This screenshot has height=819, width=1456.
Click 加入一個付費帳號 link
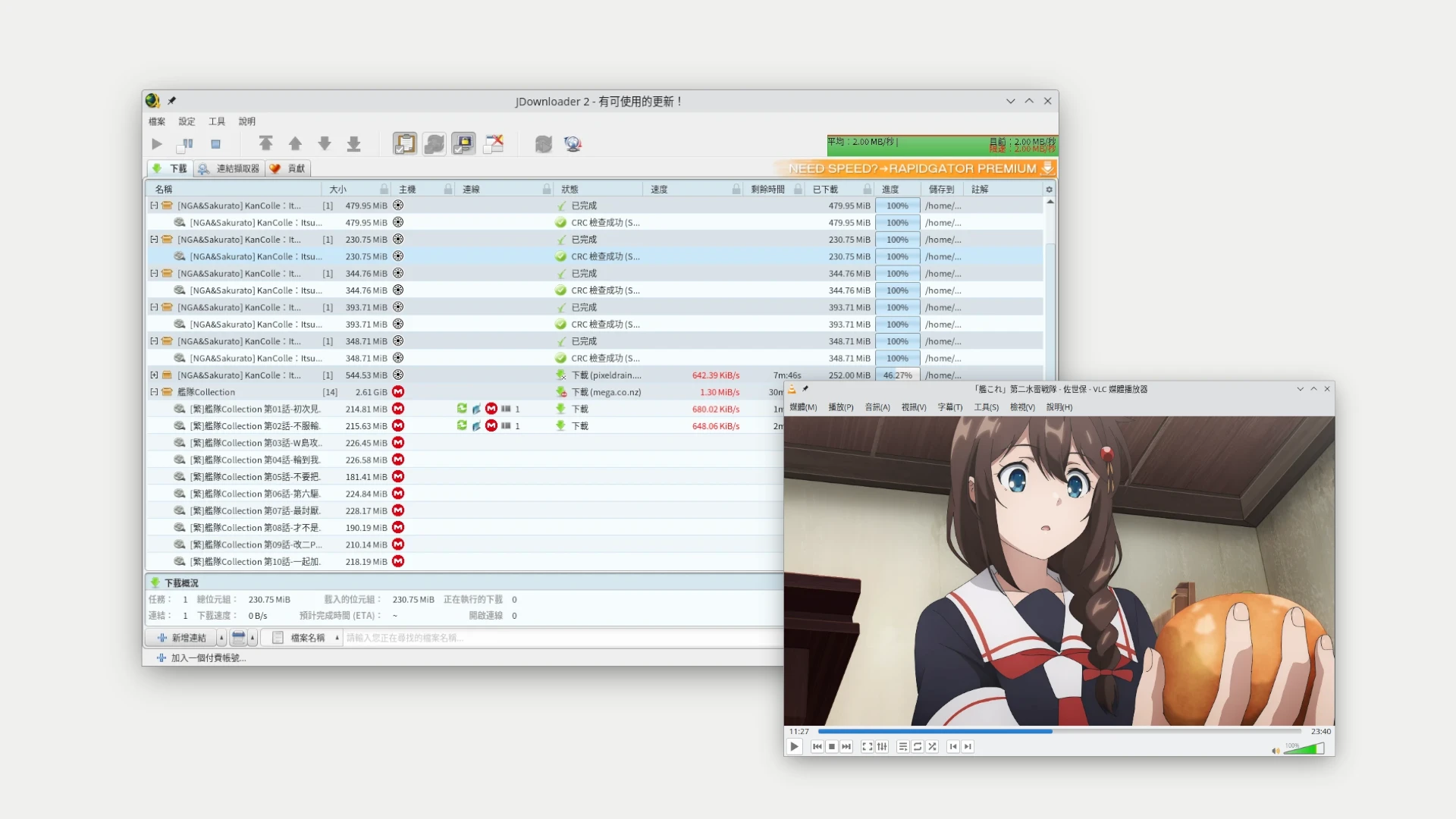pyautogui.click(x=208, y=658)
